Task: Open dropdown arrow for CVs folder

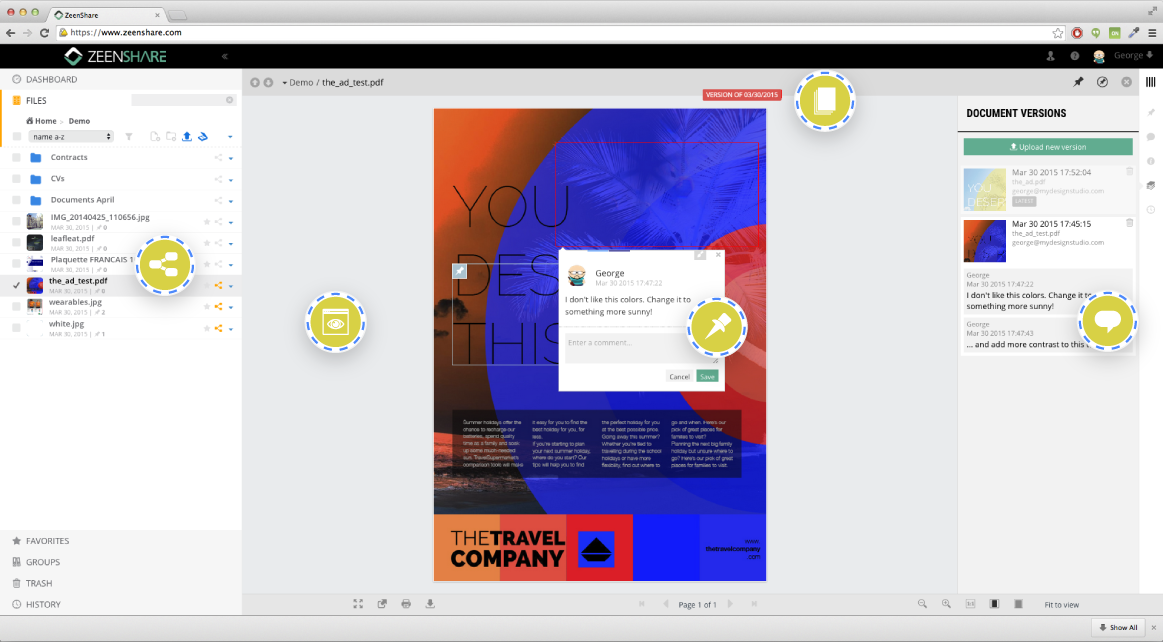Action: (231, 179)
